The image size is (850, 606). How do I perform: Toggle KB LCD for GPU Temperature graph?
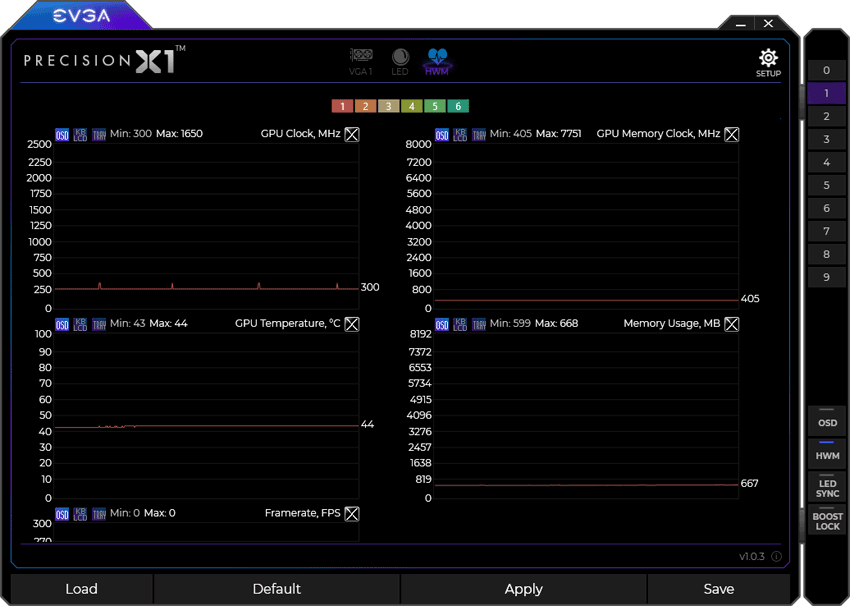(80, 324)
